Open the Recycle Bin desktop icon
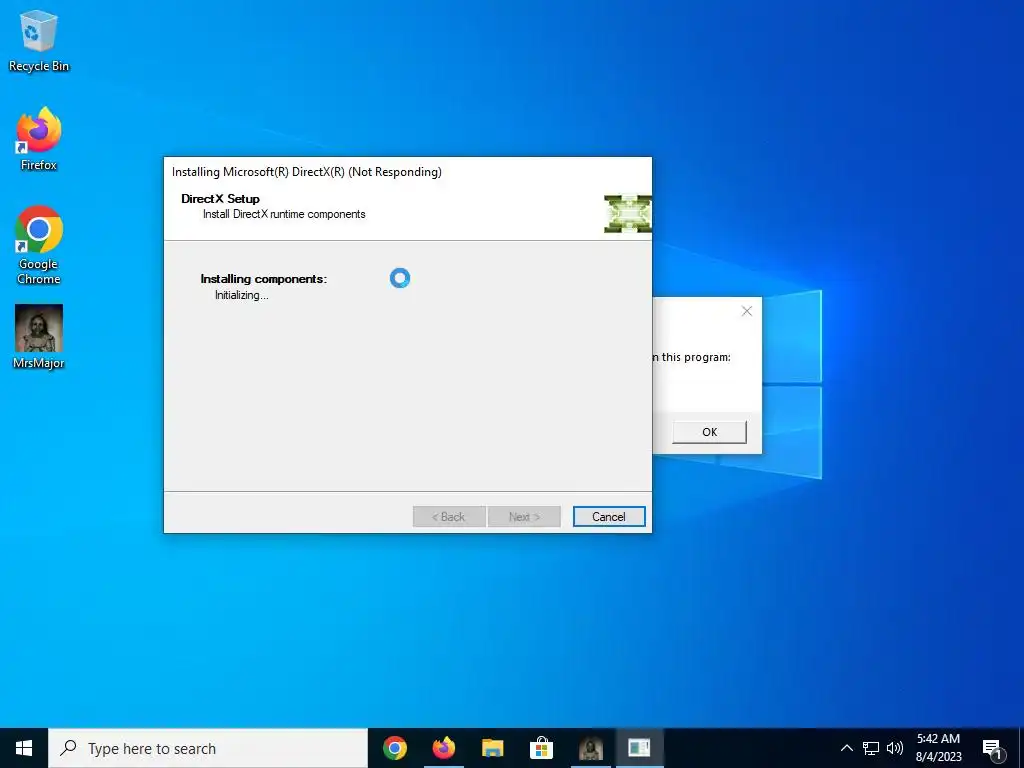Viewport: 1024px width, 768px height. (x=39, y=40)
